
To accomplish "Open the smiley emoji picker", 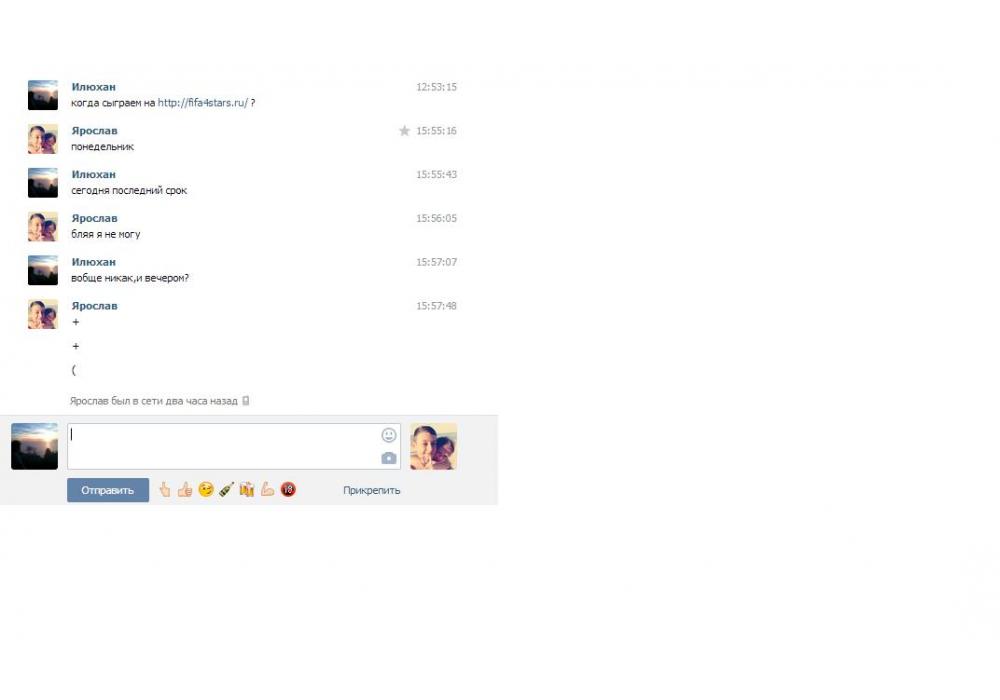I will 389,435.
